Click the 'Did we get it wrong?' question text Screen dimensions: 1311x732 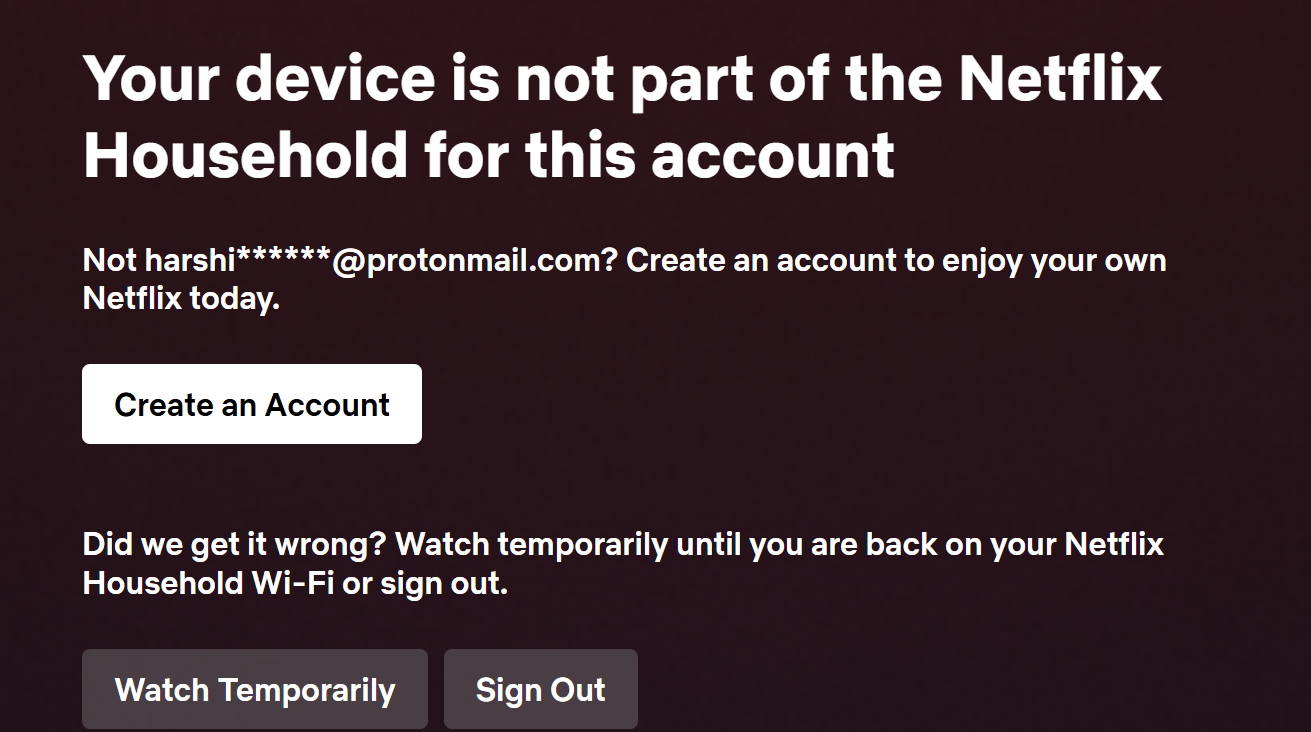point(235,546)
